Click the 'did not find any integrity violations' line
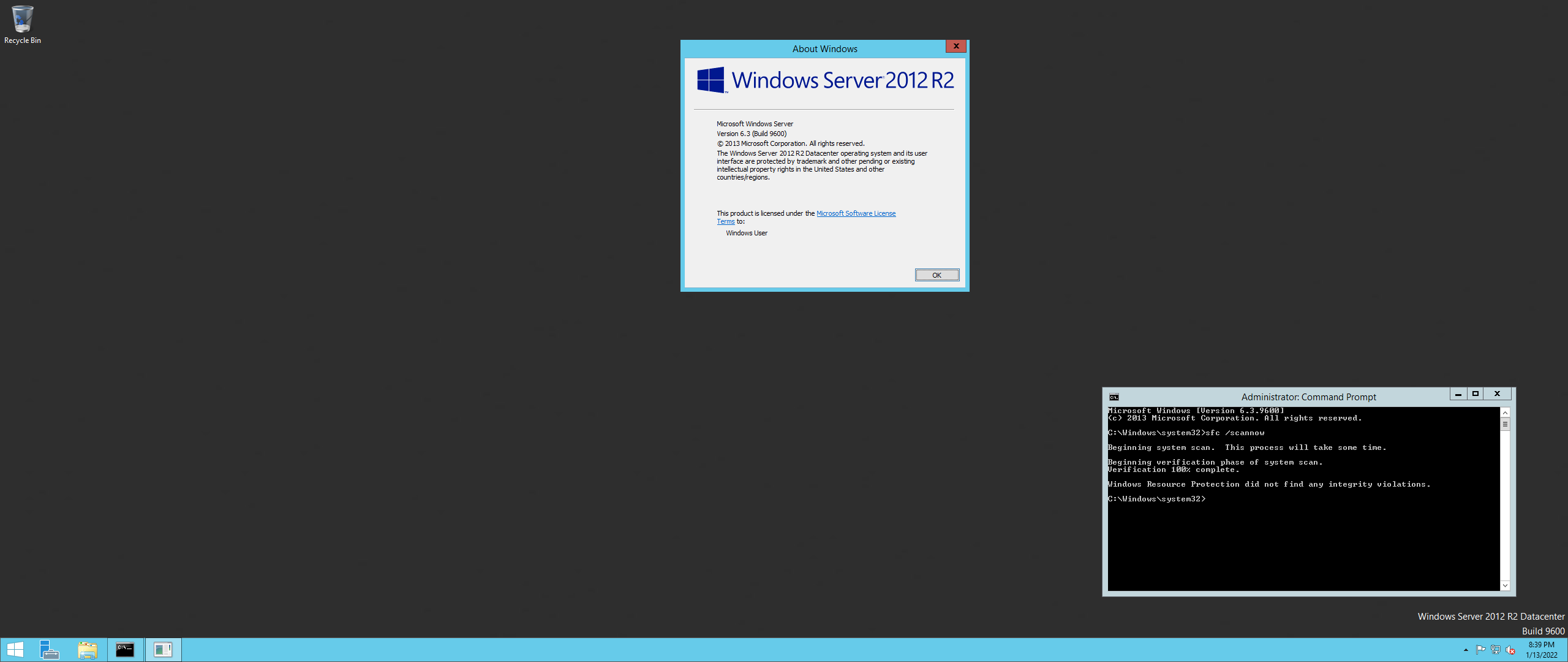The image size is (1568, 662). point(1269,484)
